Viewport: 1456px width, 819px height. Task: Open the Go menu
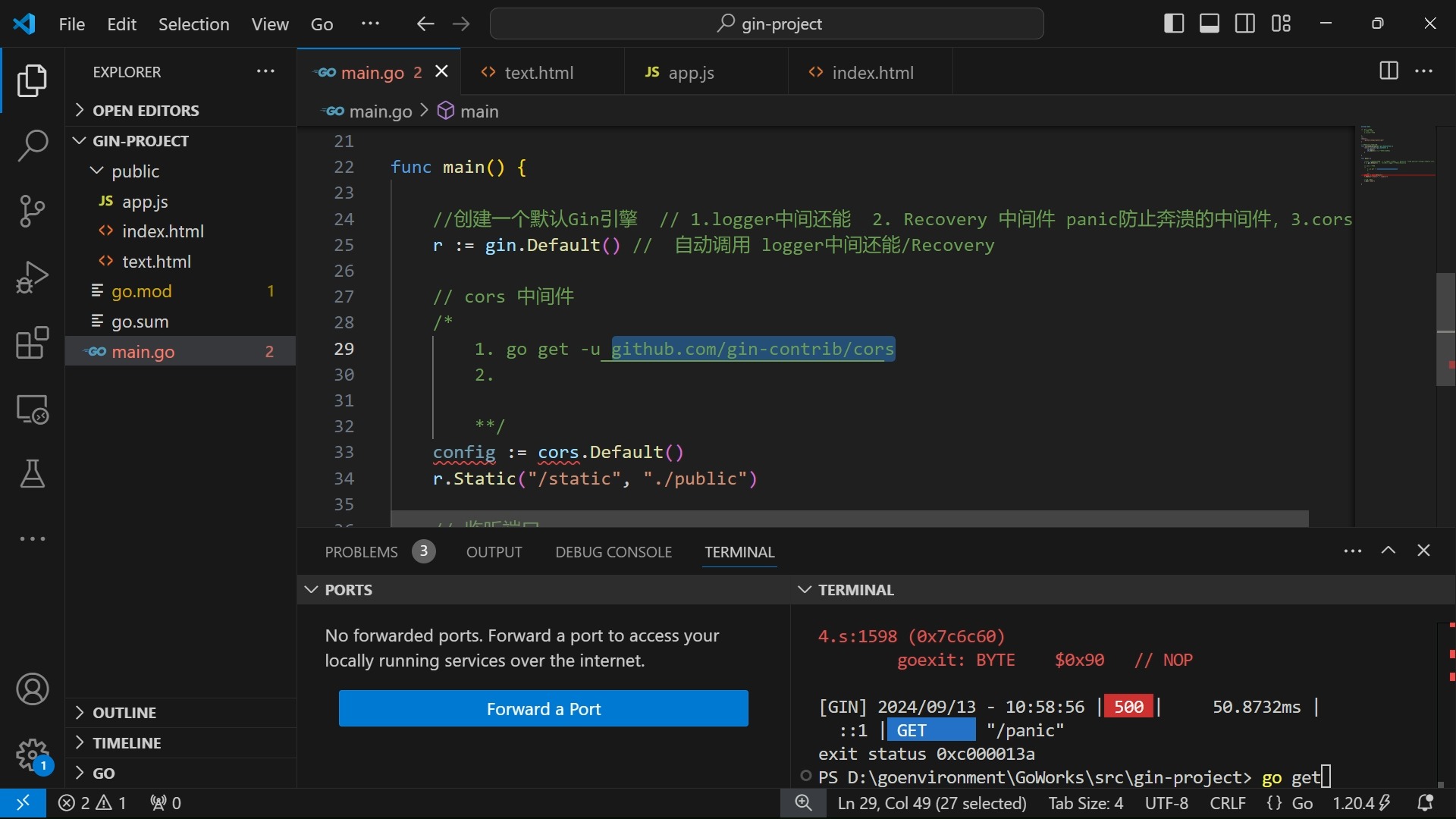coord(322,24)
